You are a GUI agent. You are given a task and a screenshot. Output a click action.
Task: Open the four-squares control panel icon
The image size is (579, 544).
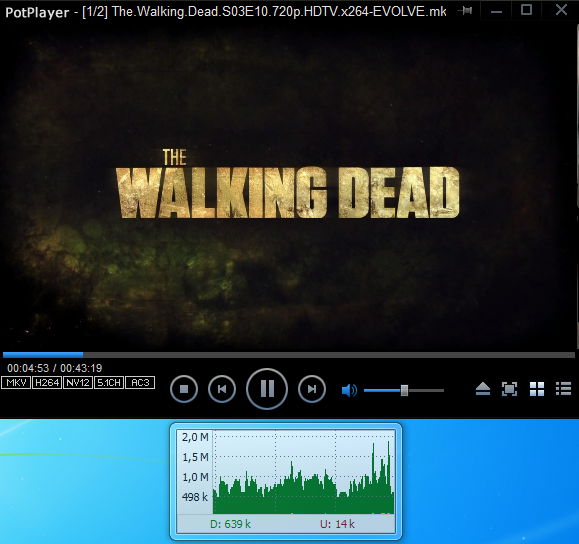tap(537, 389)
